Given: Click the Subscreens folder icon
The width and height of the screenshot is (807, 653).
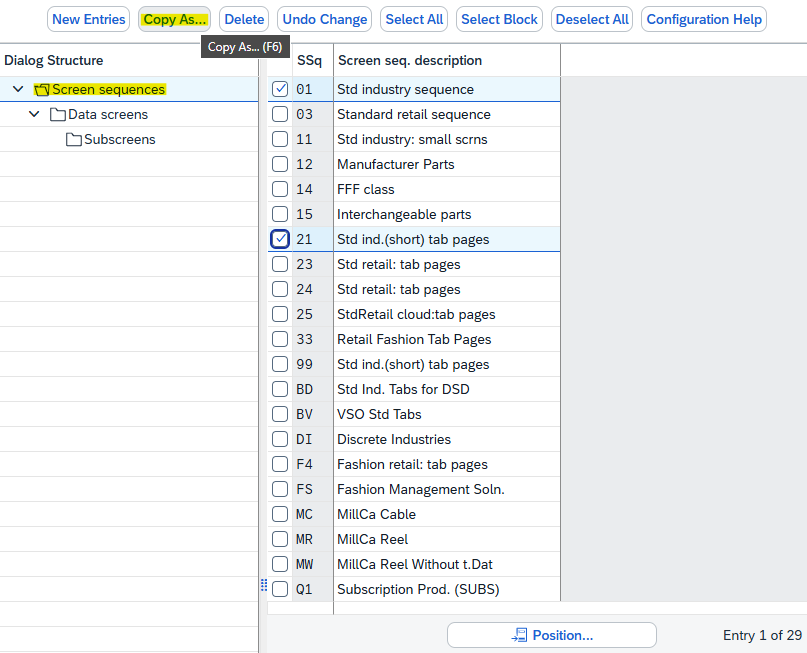Looking at the screenshot, I should (x=74, y=140).
